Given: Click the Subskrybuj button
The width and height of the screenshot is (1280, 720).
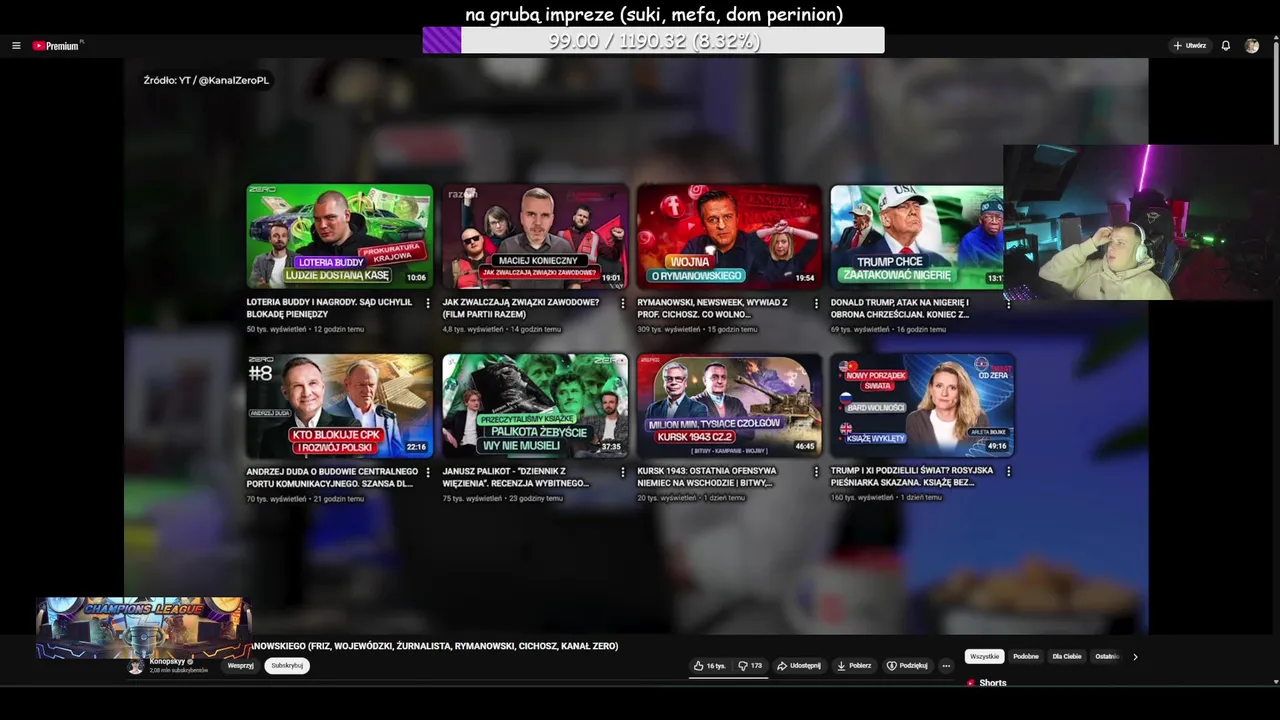Looking at the screenshot, I should point(287,666).
